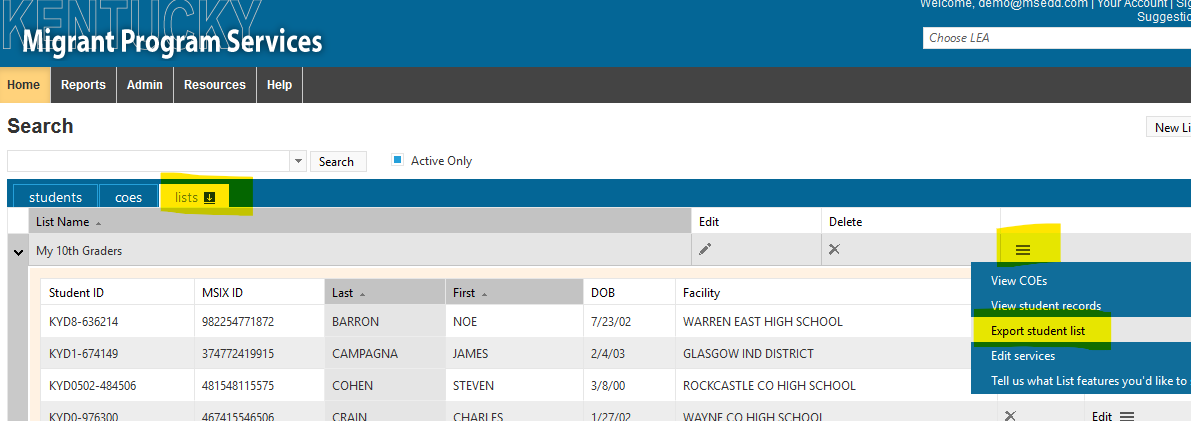Choose View COEs from the popup menu

[x=1018, y=281]
